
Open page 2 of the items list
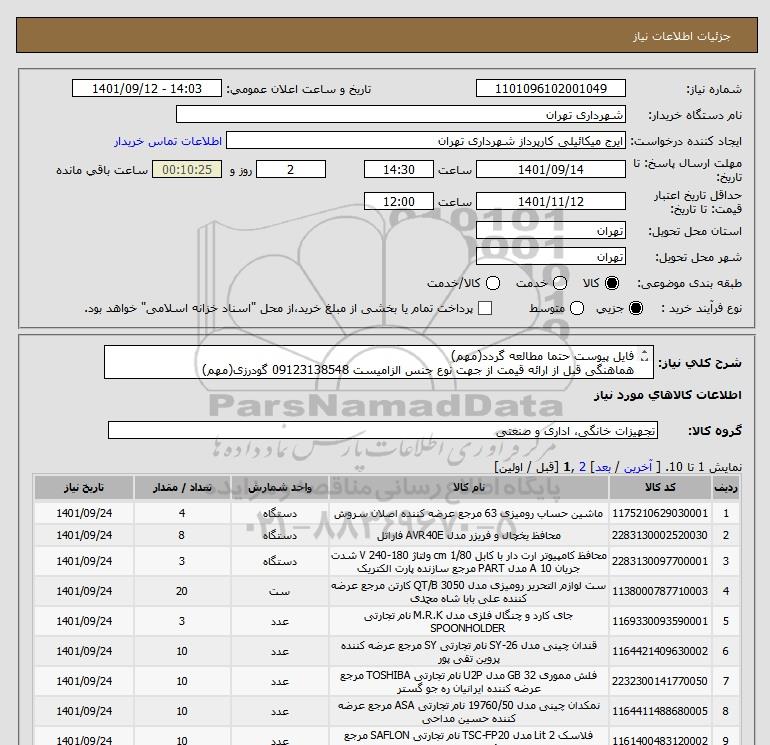tap(582, 467)
